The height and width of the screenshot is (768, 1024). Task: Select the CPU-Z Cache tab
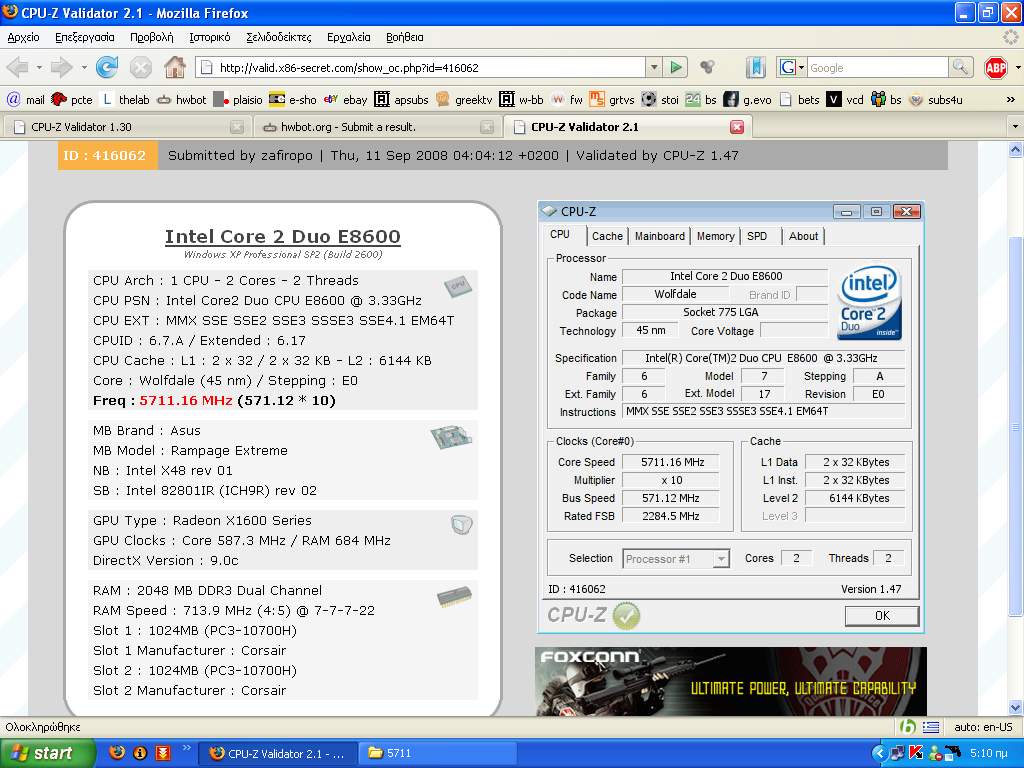click(x=607, y=236)
